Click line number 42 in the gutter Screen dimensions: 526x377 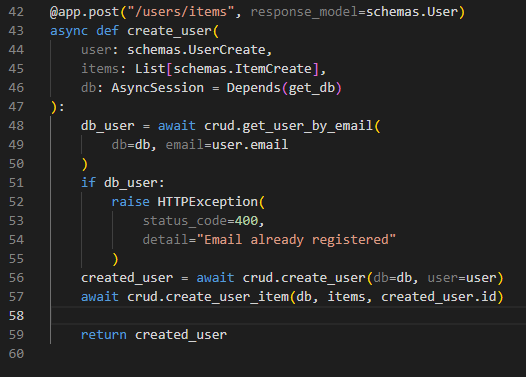[16, 12]
